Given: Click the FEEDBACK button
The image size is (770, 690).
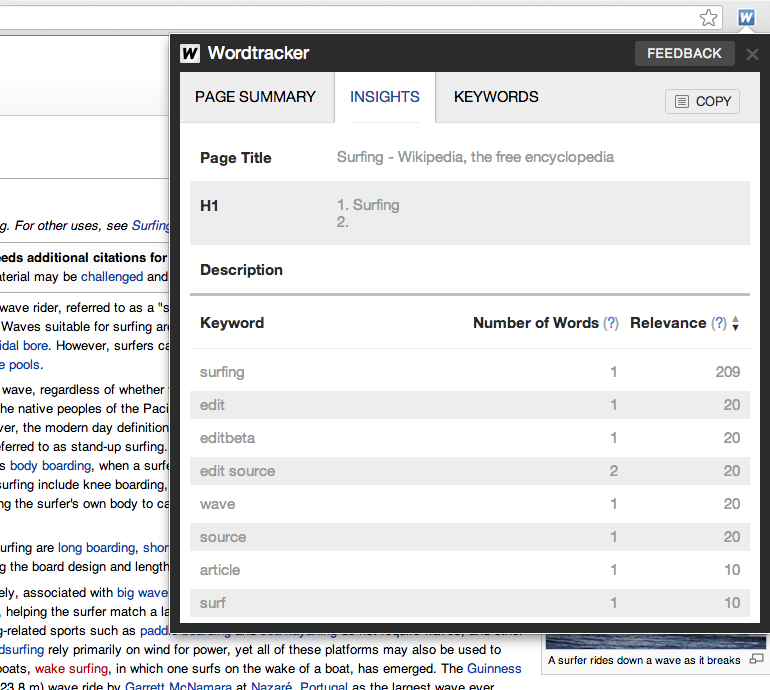Looking at the screenshot, I should (684, 53).
